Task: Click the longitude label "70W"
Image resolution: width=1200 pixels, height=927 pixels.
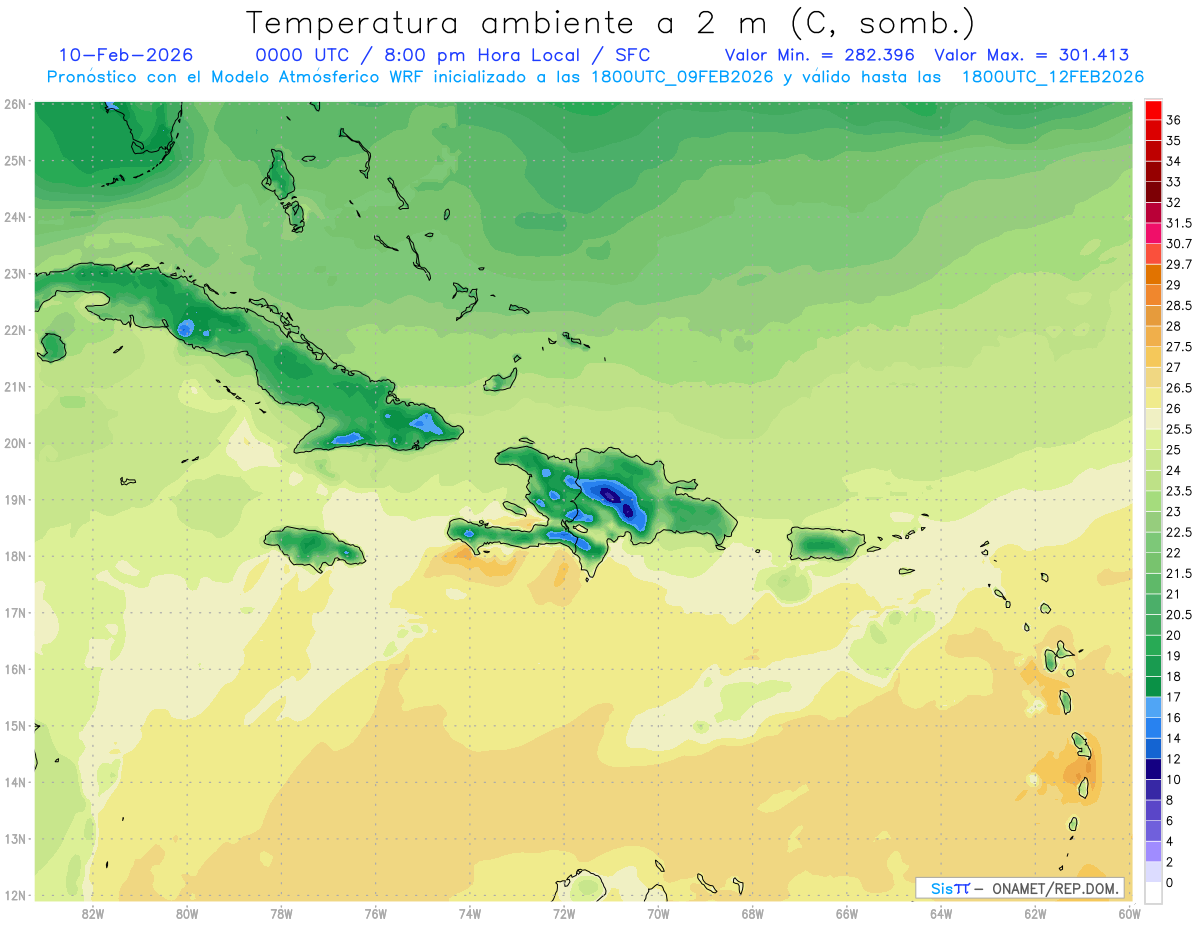Action: (x=658, y=914)
